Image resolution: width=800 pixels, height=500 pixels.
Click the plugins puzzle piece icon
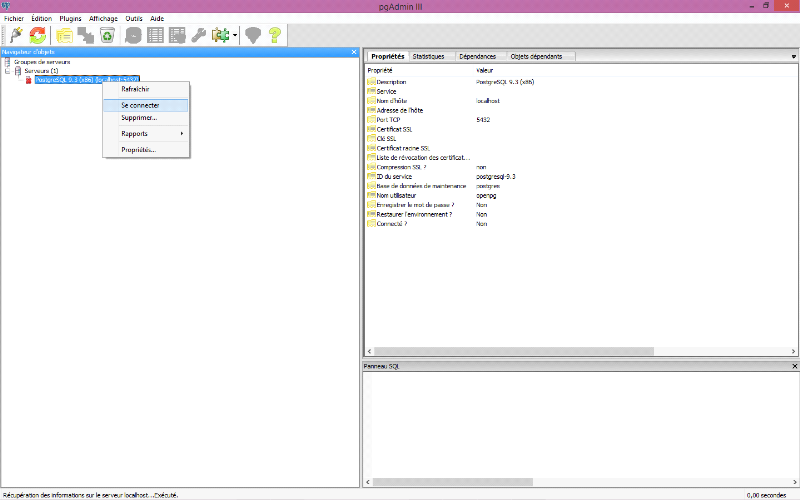pos(220,35)
